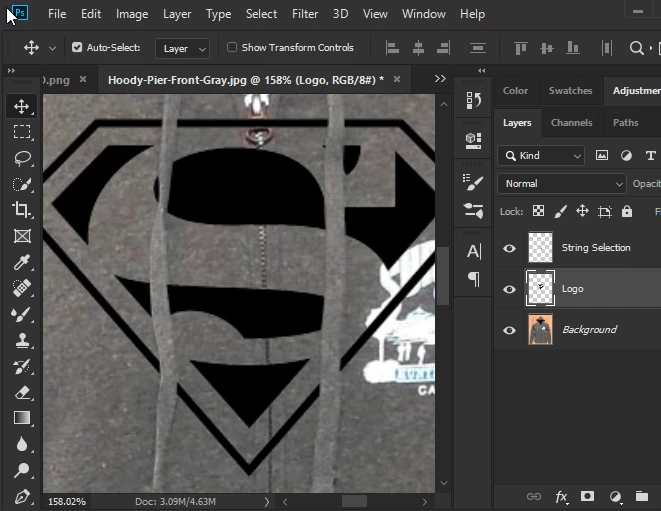Click the distribute vertically icon
This screenshot has width=661, height=511.
[x=478, y=48]
